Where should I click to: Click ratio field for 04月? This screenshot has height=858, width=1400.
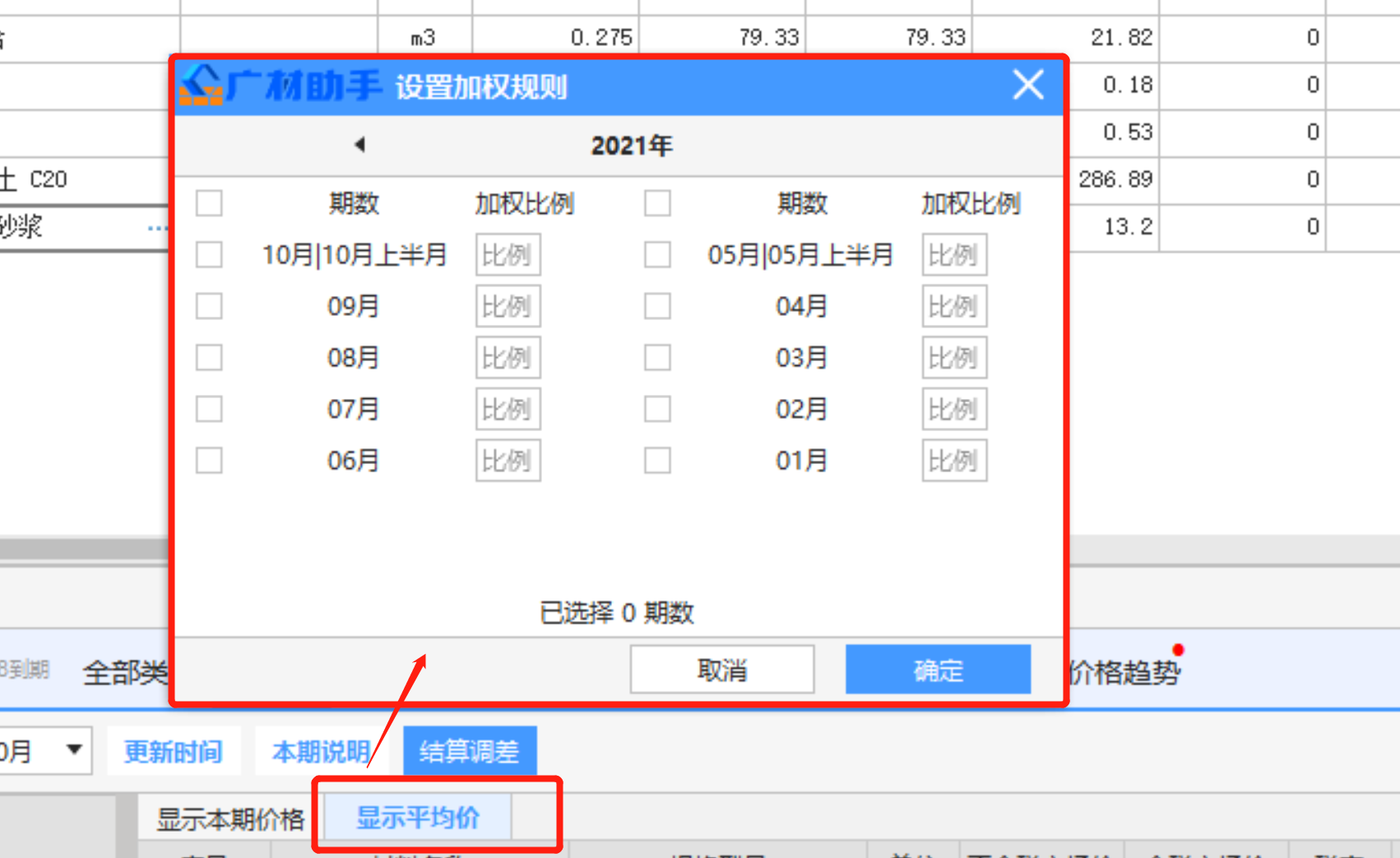coord(954,306)
